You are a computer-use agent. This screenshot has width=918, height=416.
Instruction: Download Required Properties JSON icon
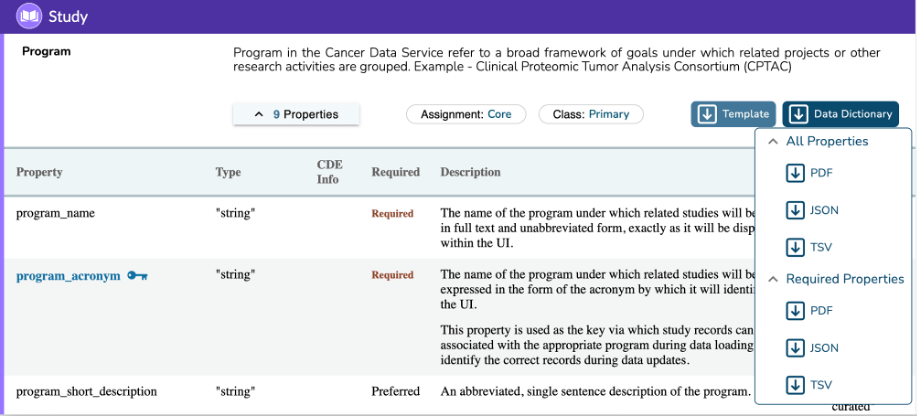point(796,348)
